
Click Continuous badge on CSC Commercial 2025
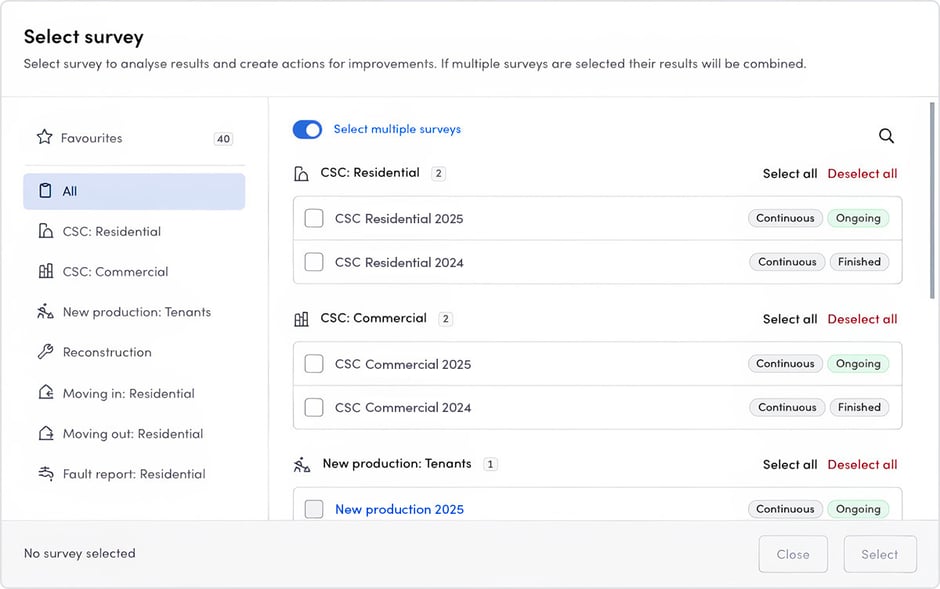pyautogui.click(x=785, y=364)
